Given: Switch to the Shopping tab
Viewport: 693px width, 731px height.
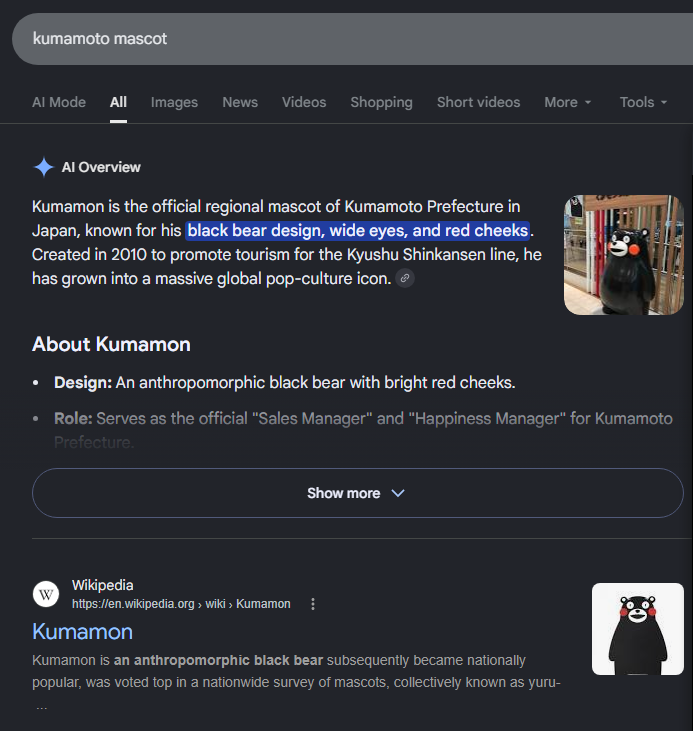Looking at the screenshot, I should pyautogui.click(x=381, y=102).
